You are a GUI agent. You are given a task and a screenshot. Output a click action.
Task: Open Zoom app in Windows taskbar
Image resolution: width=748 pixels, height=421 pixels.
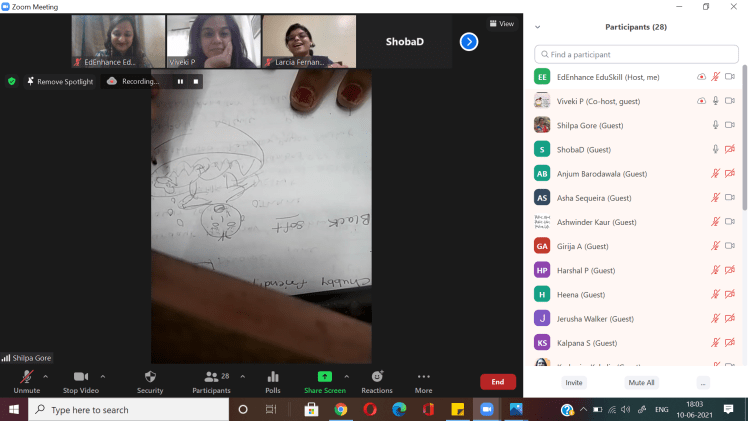(487, 410)
